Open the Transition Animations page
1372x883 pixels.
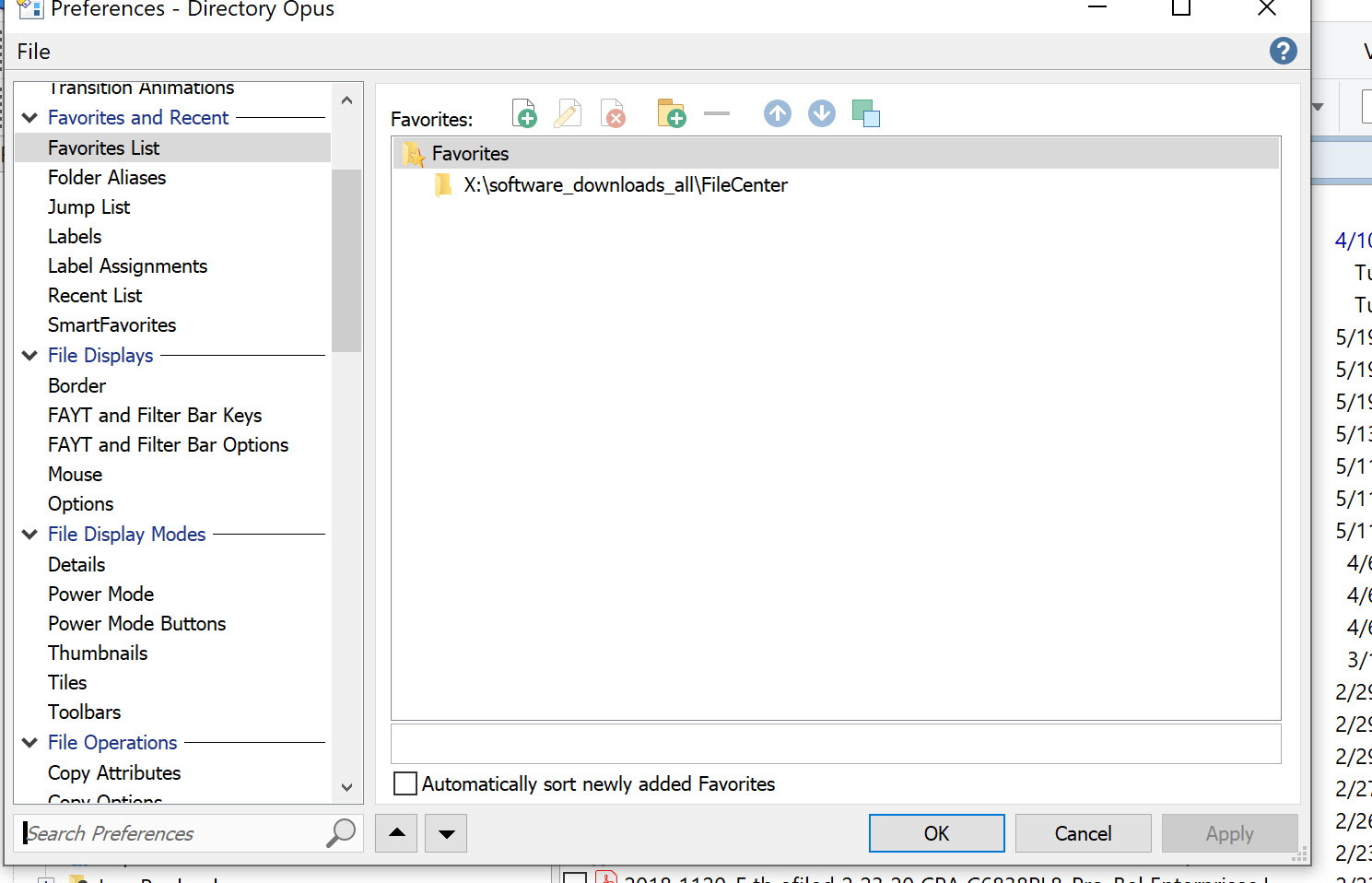tap(141, 89)
